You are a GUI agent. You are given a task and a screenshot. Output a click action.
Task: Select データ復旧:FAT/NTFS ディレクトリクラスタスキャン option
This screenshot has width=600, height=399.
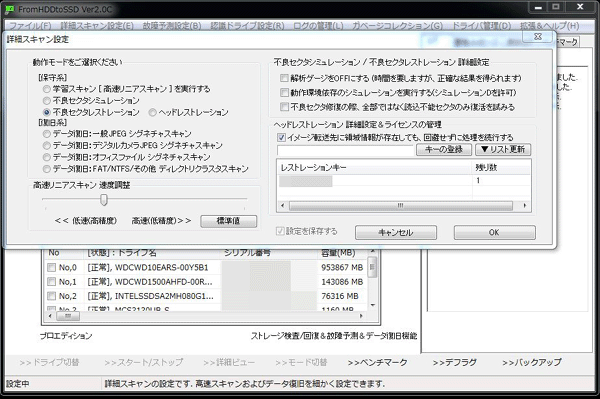(47, 169)
